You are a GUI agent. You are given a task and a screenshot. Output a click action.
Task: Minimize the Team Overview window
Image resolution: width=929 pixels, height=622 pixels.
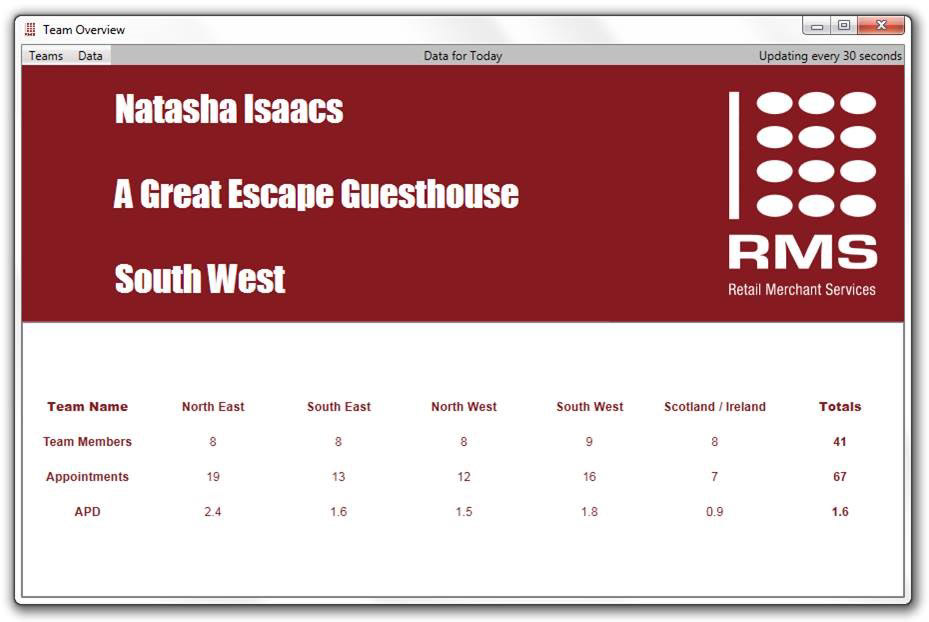pyautogui.click(x=818, y=26)
